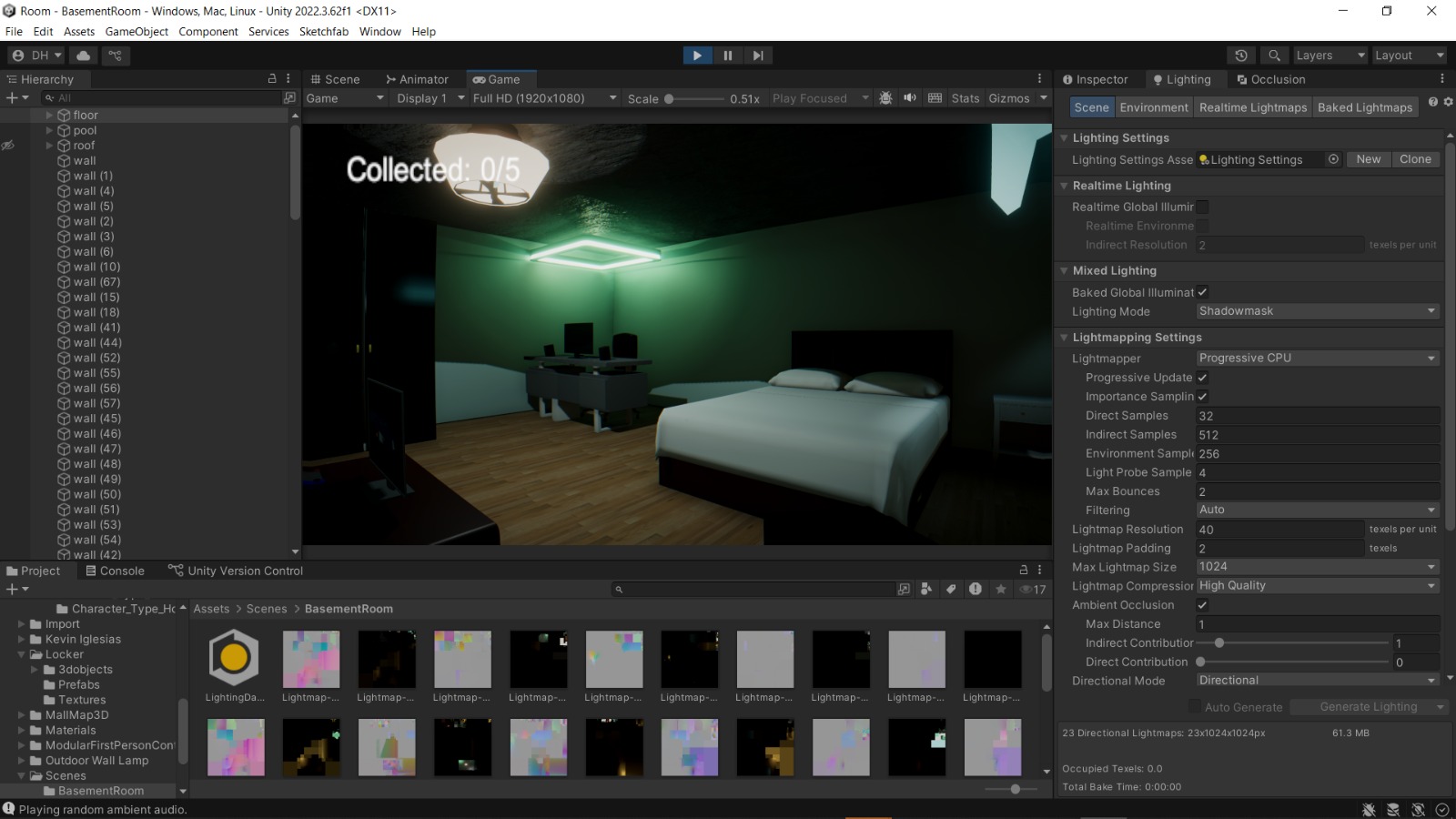The width and height of the screenshot is (1456, 819).
Task: Disable the Baked Global Illumination checkbox
Action: [x=1202, y=292]
